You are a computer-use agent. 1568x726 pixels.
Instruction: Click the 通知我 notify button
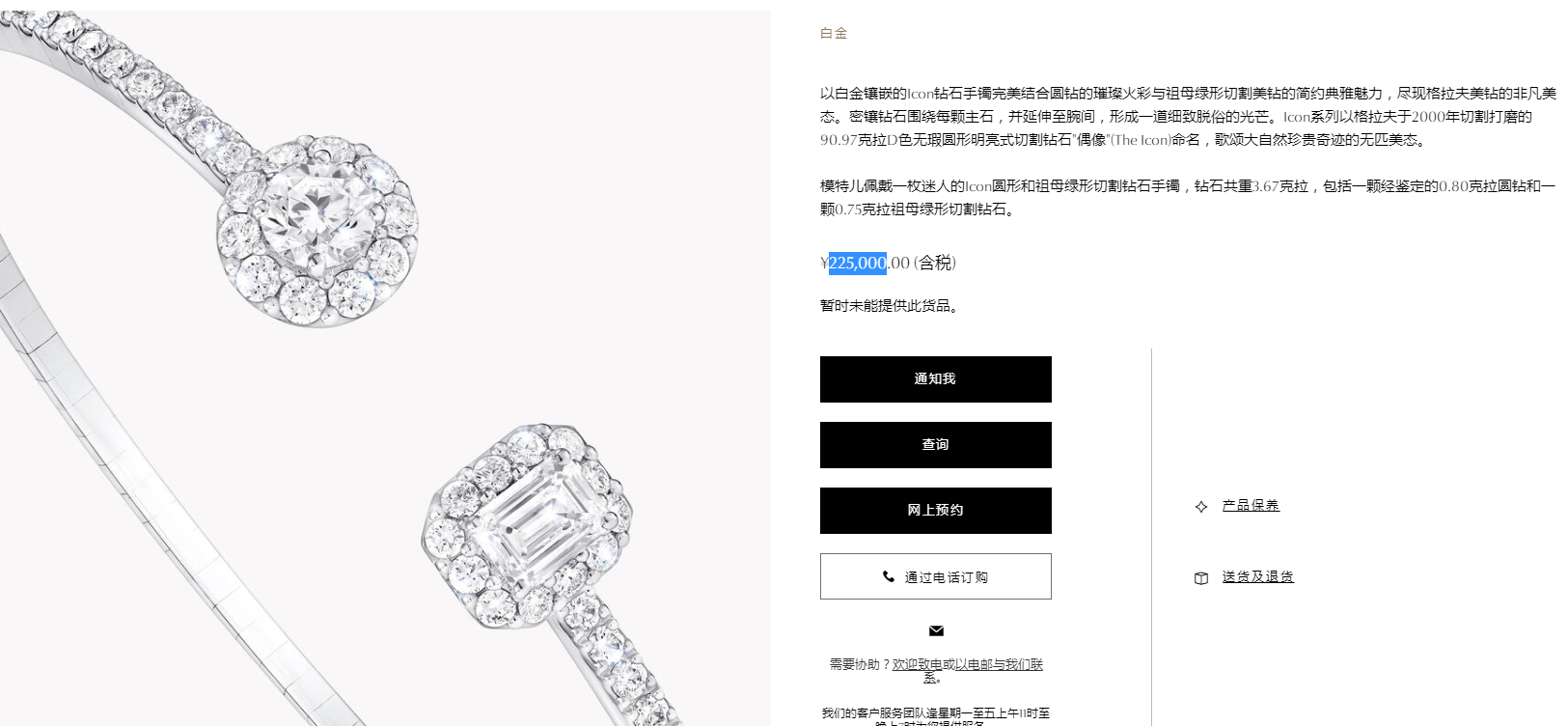click(x=935, y=379)
